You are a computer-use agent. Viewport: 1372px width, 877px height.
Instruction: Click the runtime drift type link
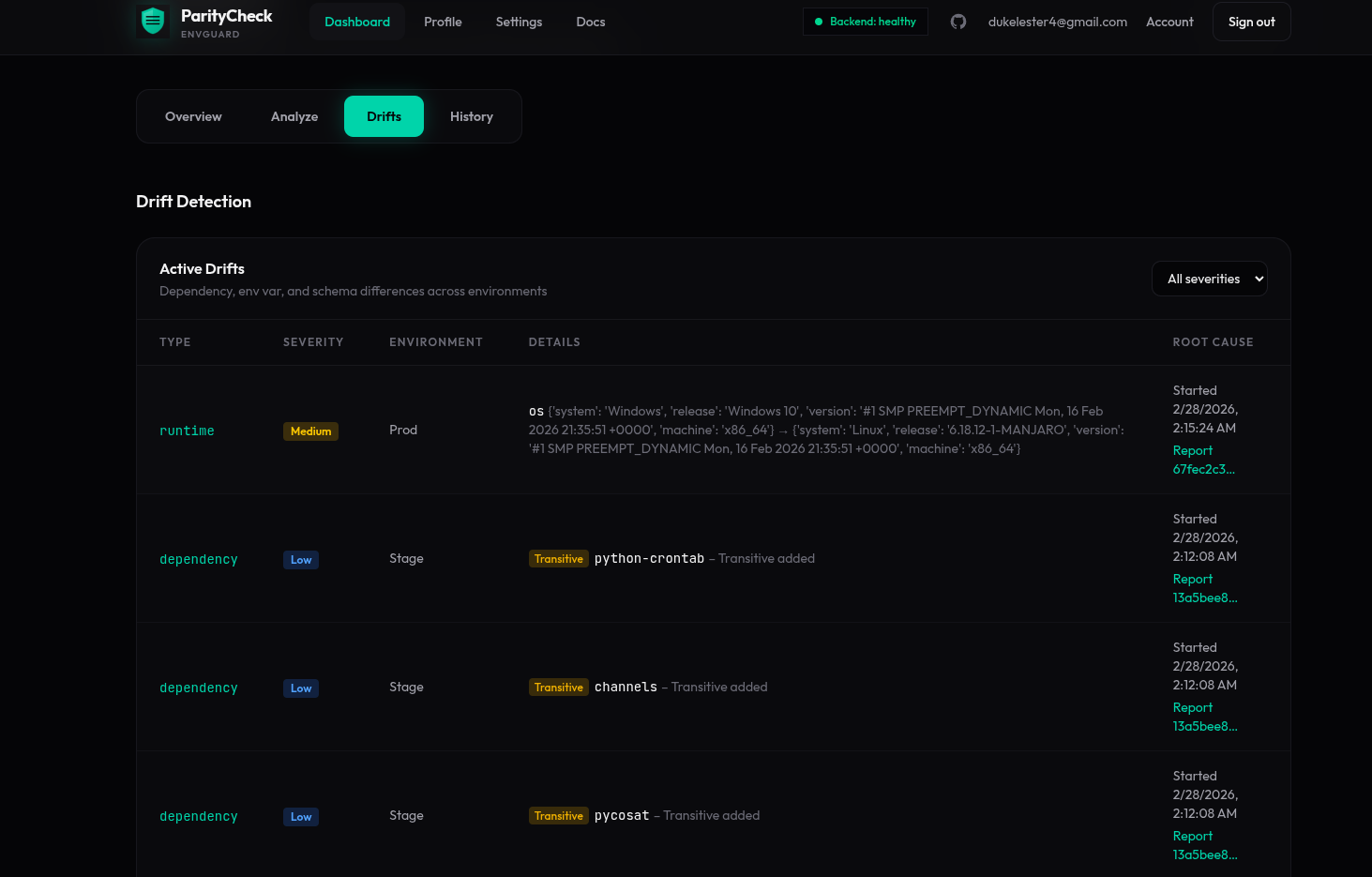(187, 431)
